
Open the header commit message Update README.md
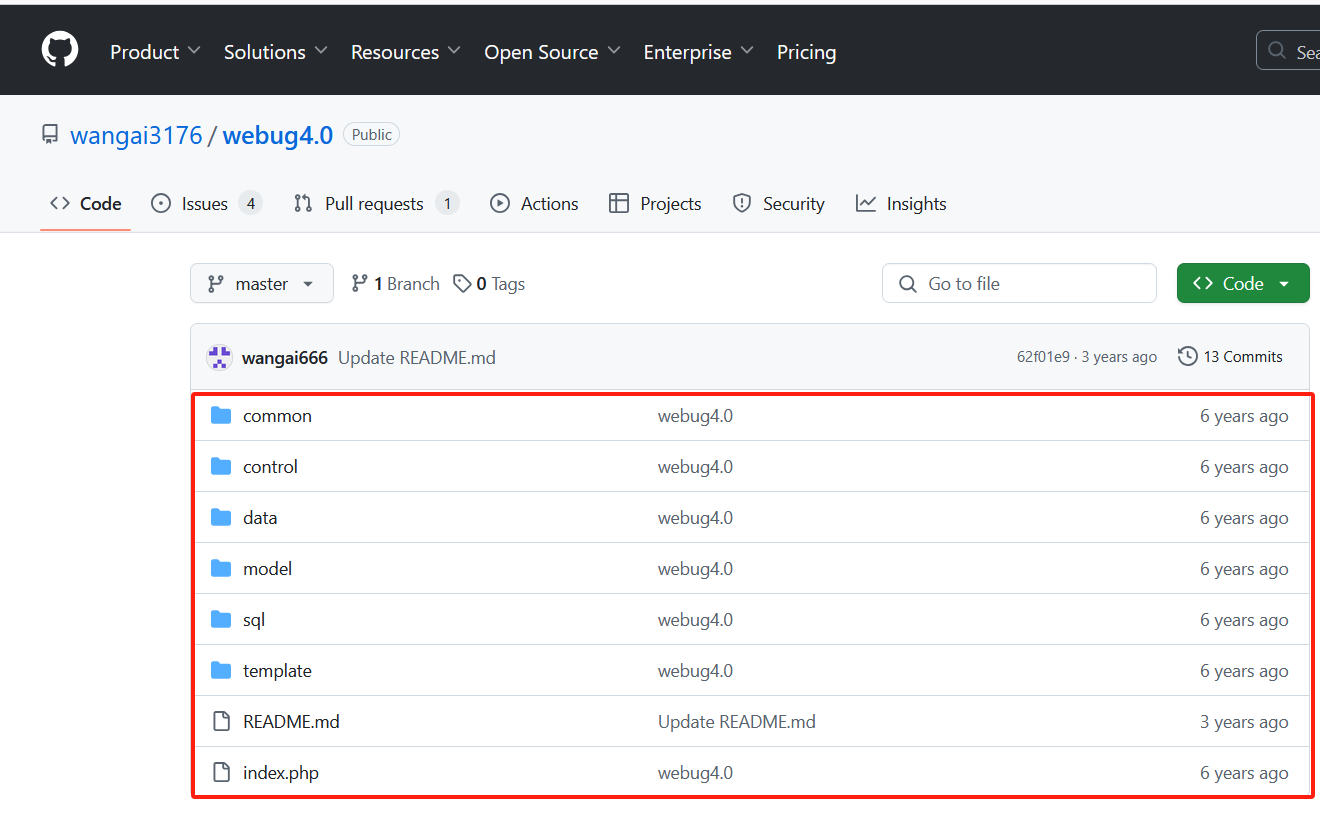click(x=417, y=357)
